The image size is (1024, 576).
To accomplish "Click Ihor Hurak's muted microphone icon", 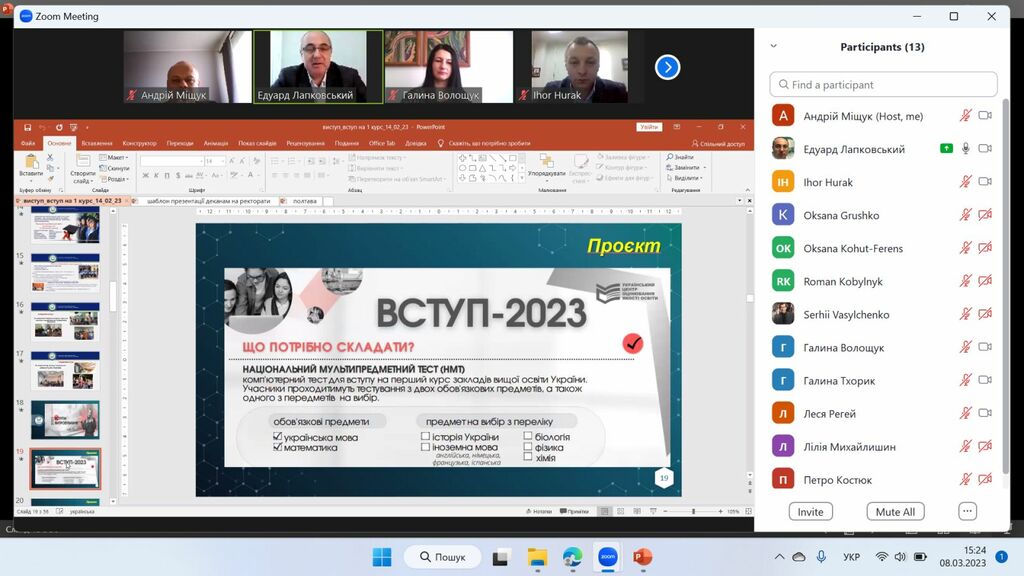I will pyautogui.click(x=965, y=182).
